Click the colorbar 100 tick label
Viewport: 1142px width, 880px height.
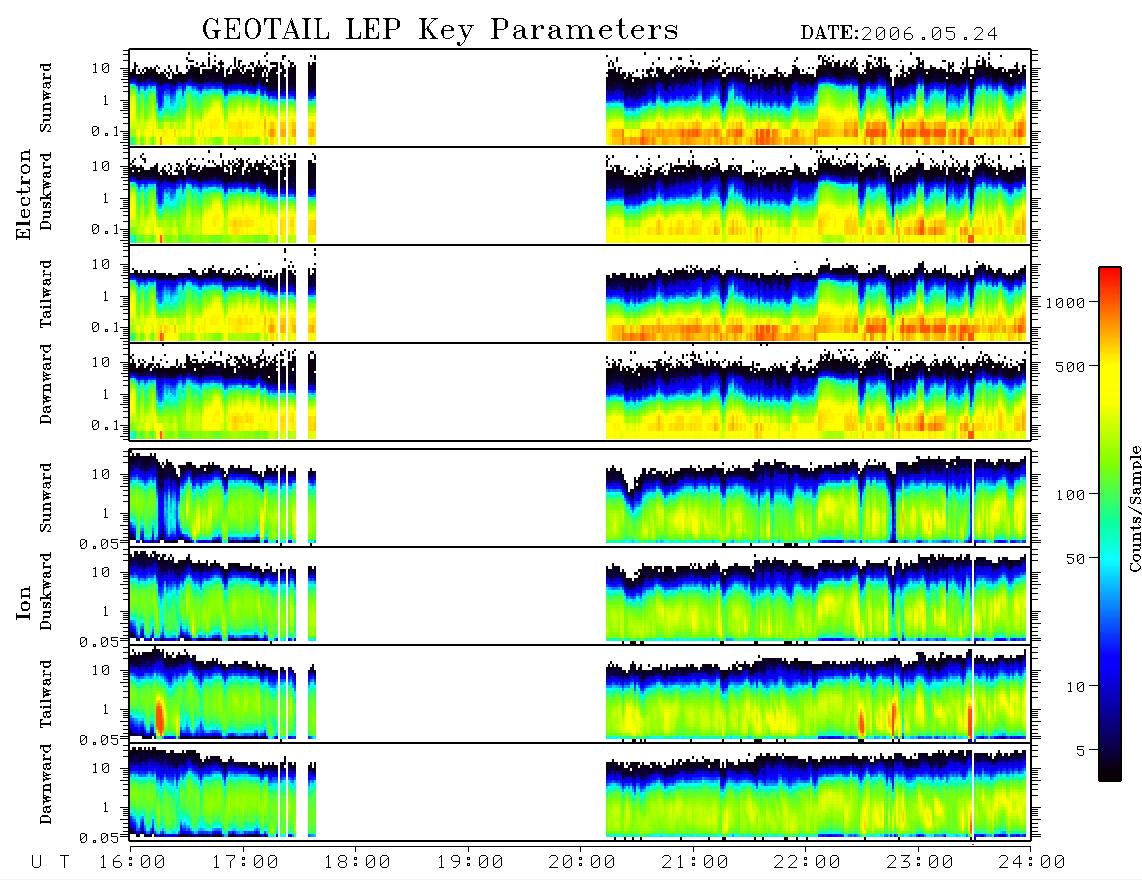coord(1070,495)
